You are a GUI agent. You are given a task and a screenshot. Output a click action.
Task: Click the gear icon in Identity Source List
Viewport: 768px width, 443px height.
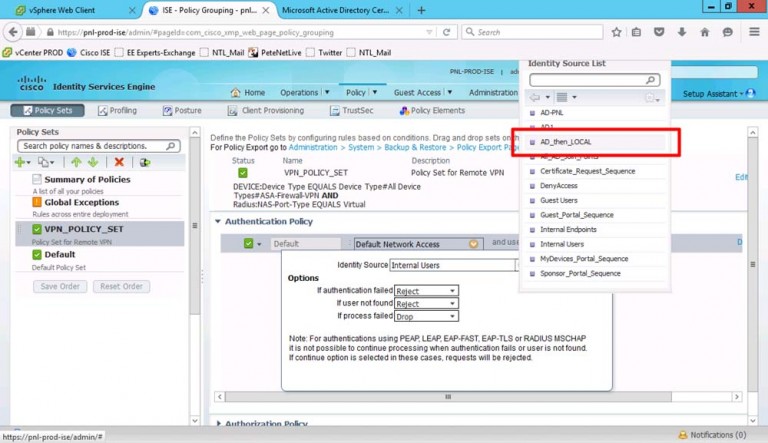650,98
